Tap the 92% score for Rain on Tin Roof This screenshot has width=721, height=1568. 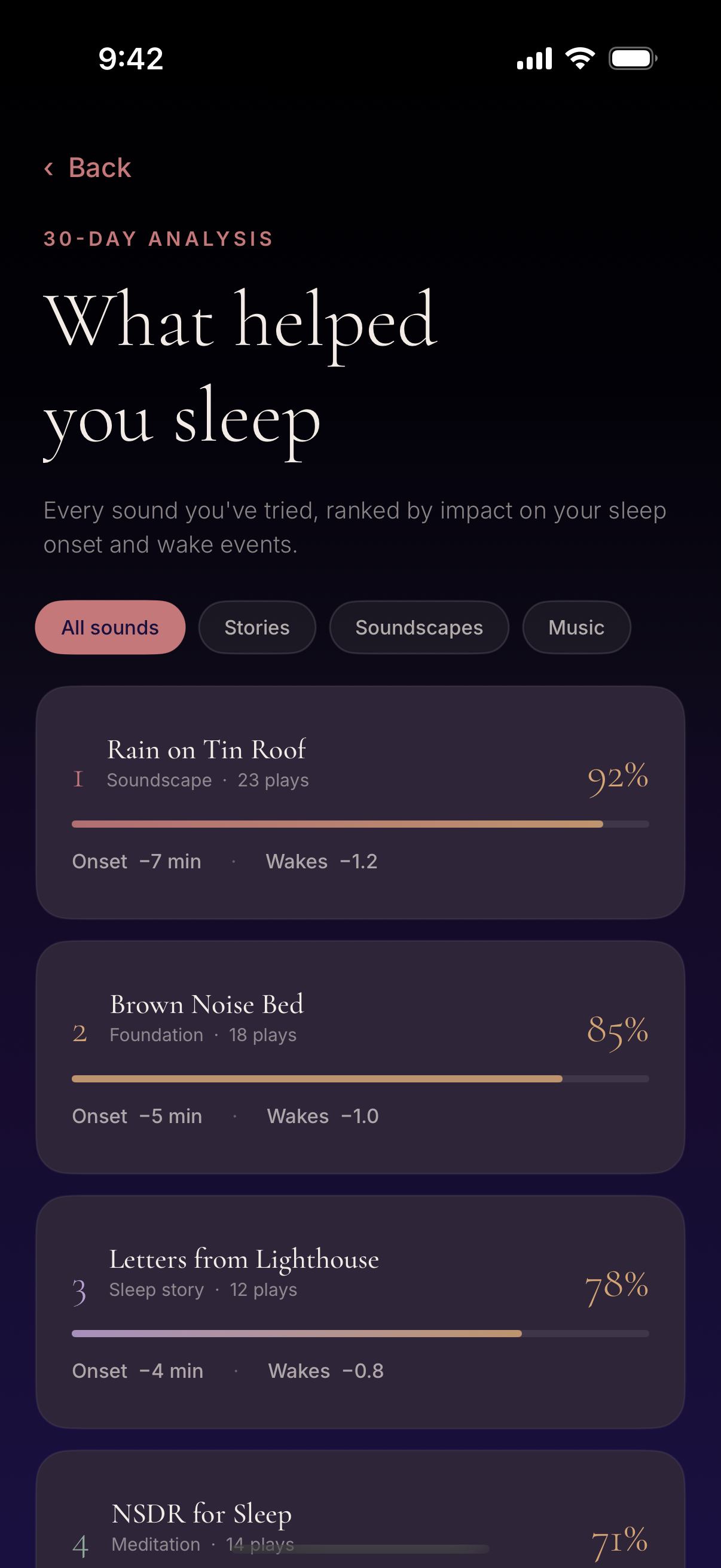tap(618, 778)
